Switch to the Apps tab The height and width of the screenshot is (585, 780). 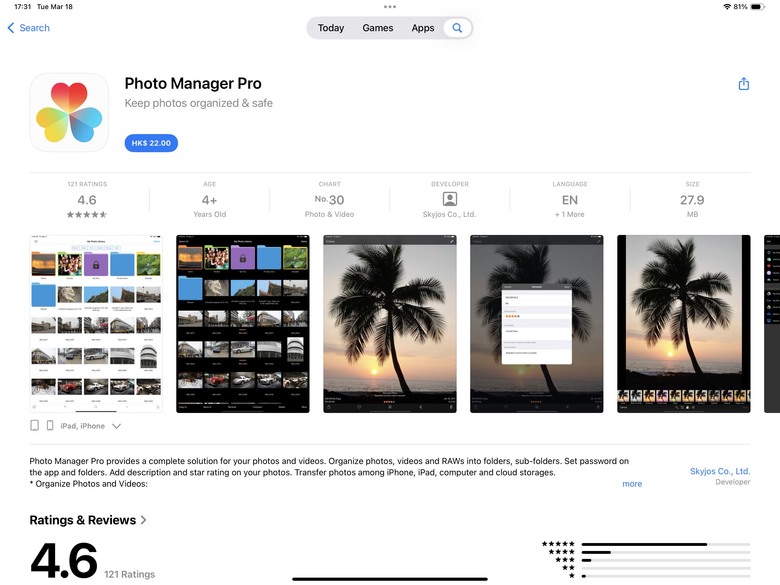pos(423,28)
